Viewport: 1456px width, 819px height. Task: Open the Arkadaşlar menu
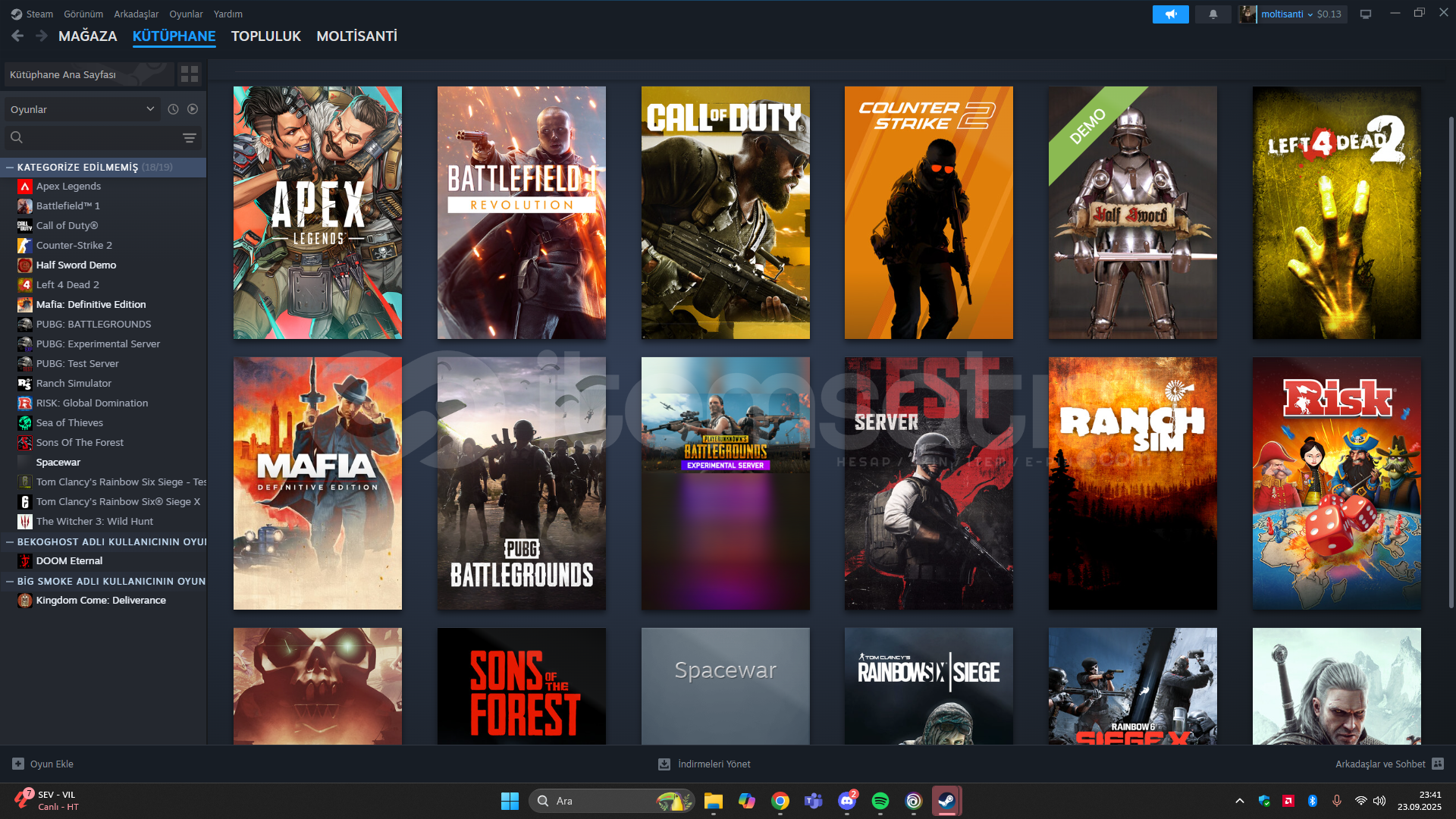click(136, 14)
